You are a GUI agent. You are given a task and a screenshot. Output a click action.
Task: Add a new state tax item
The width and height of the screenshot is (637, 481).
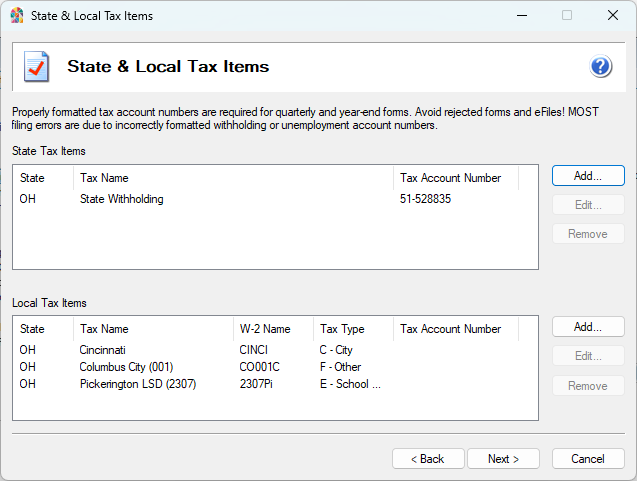(x=588, y=176)
